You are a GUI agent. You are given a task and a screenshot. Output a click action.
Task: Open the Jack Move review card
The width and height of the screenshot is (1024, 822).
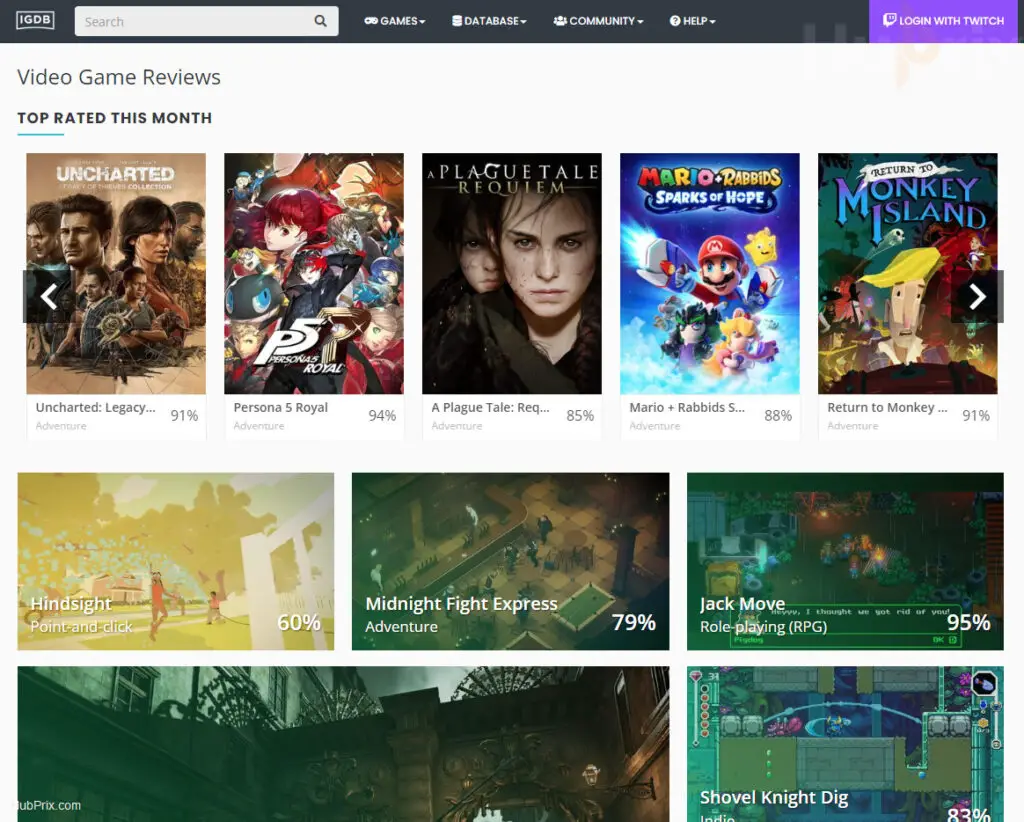tap(845, 561)
